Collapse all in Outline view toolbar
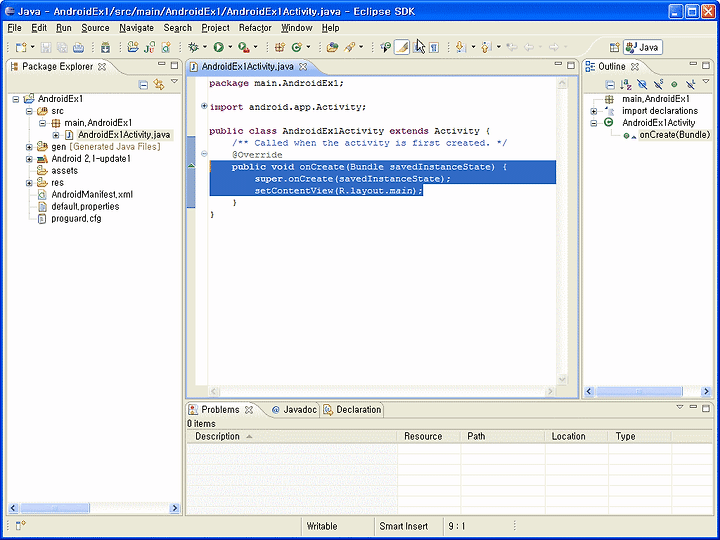The height and width of the screenshot is (540, 720). coord(610,84)
